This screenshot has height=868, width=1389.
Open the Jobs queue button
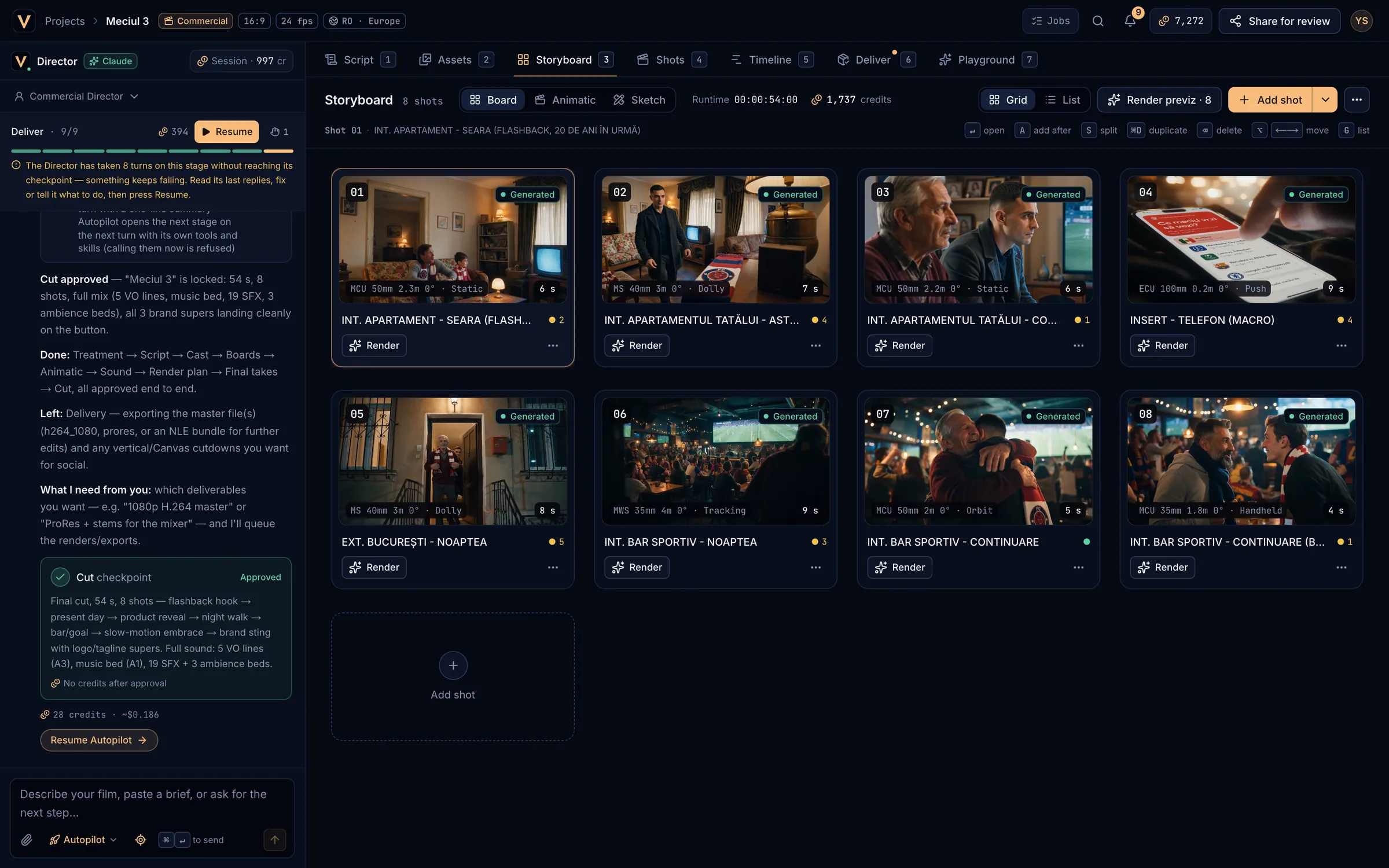point(1050,21)
